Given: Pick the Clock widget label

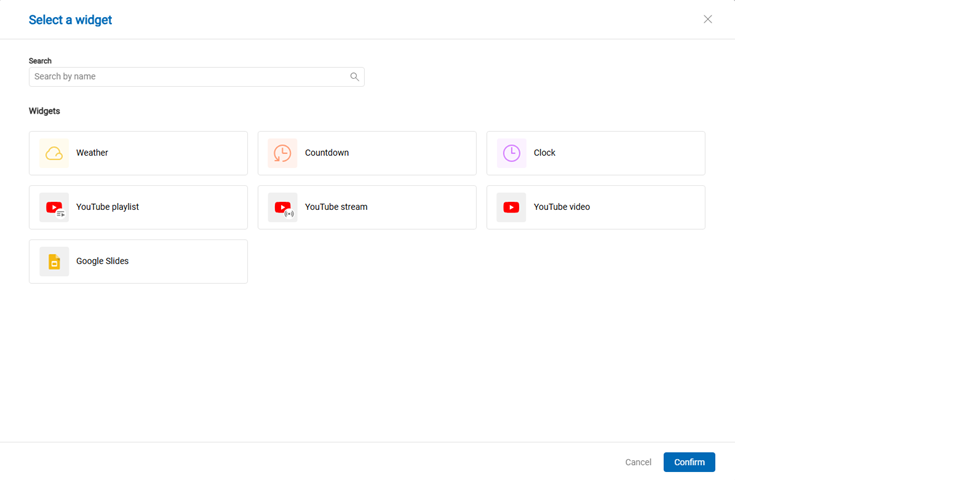Looking at the screenshot, I should click(x=544, y=153).
